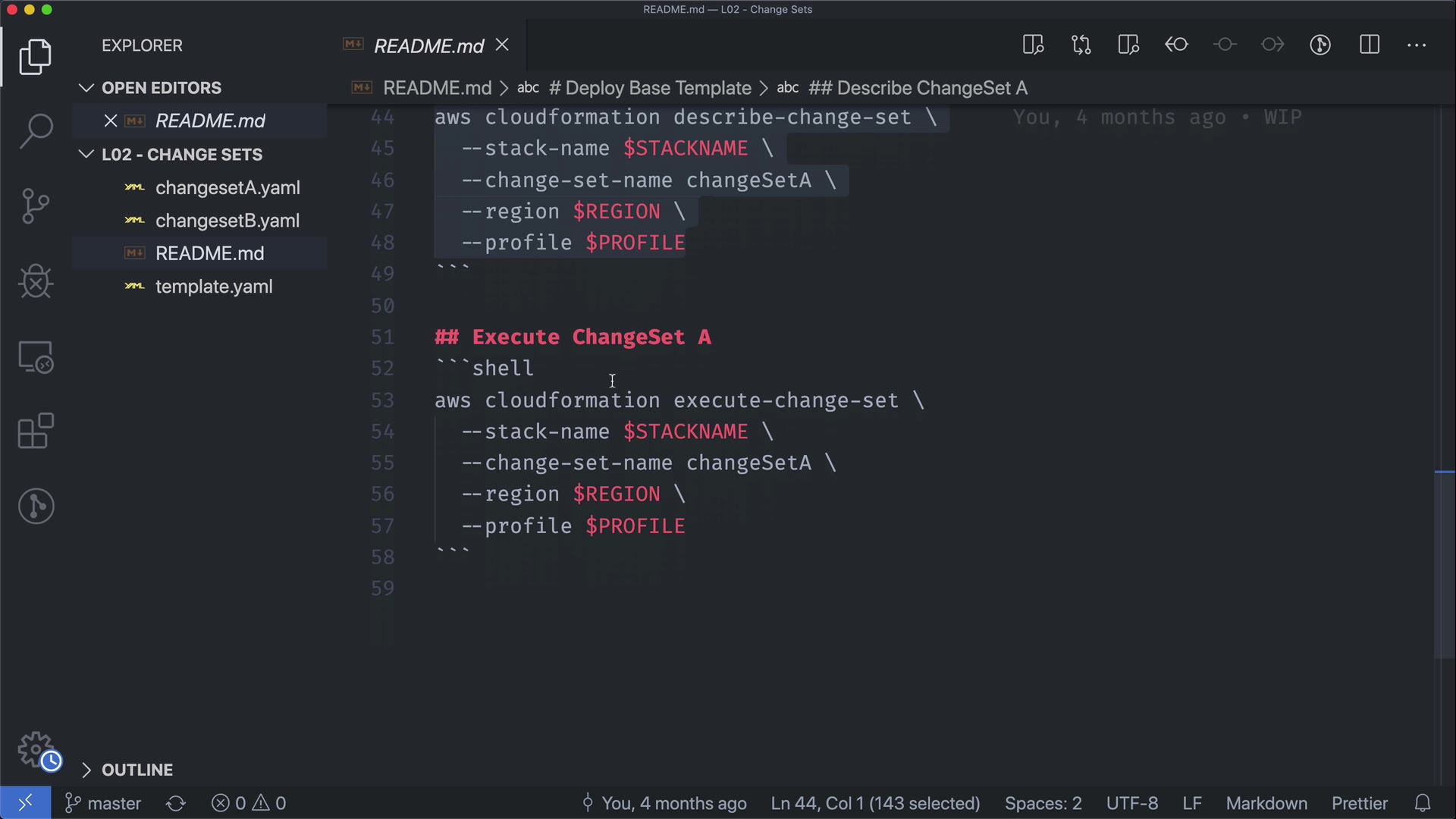Select the README.md editor tab

click(428, 46)
